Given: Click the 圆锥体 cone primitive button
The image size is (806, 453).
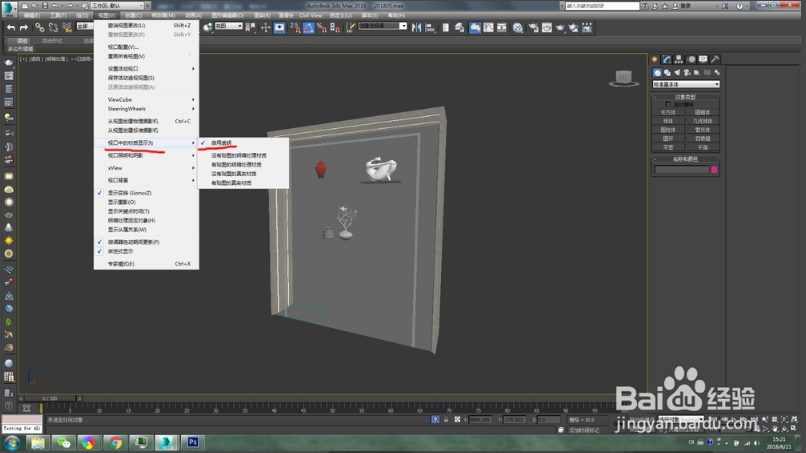Looking at the screenshot, I should click(x=702, y=112).
